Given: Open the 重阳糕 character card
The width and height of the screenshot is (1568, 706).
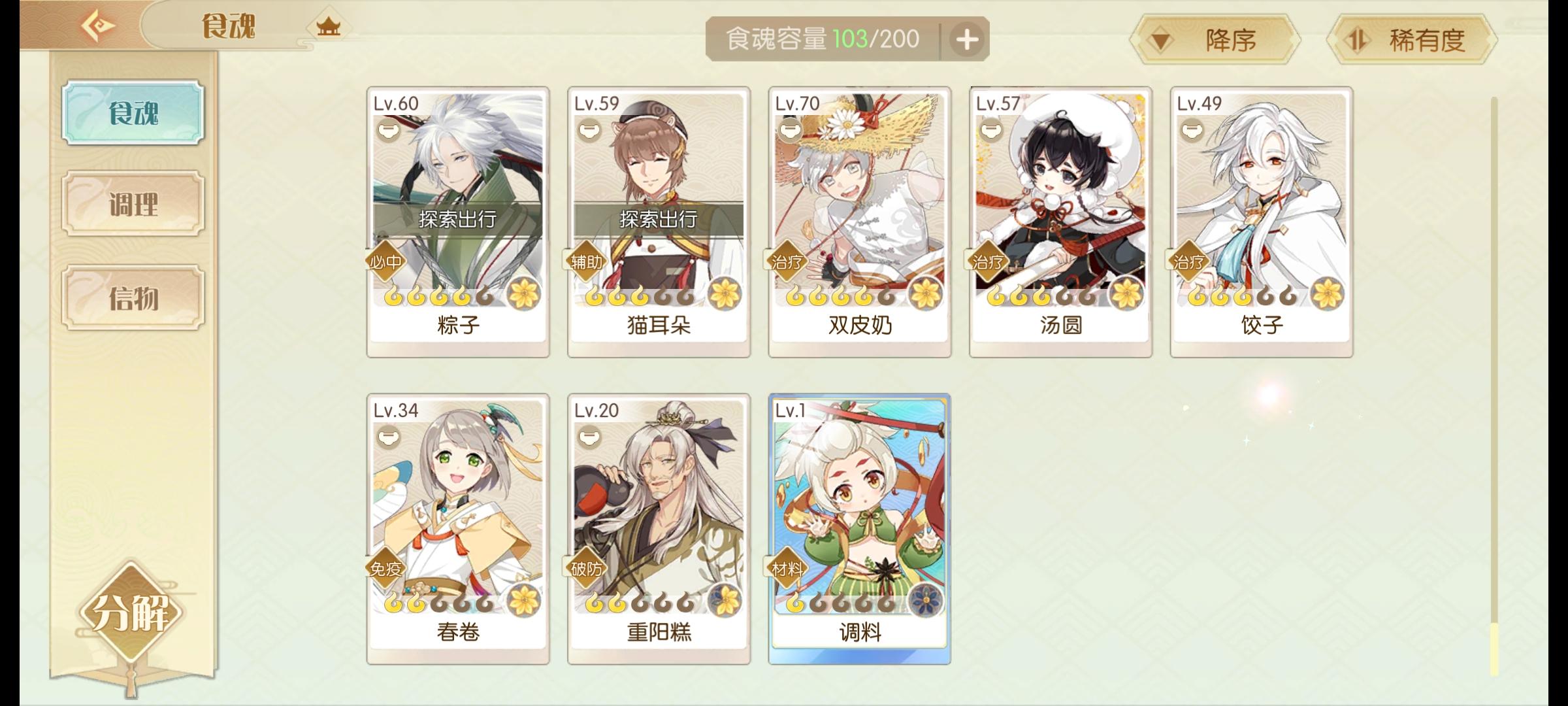Looking at the screenshot, I should [x=659, y=529].
